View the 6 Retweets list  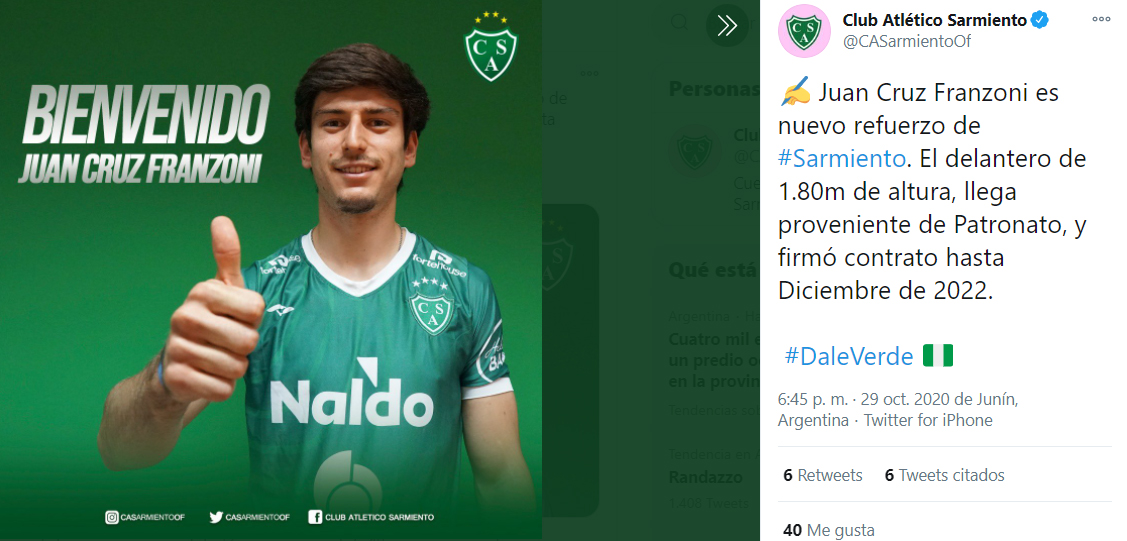823,475
